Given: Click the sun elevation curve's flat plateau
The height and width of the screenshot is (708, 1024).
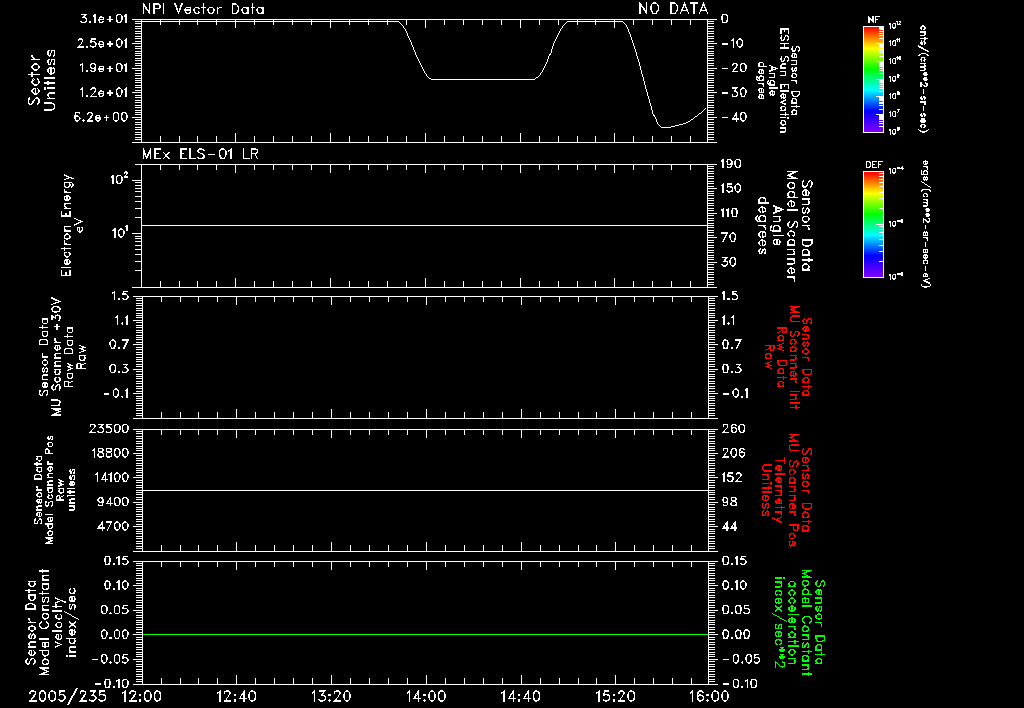Looking at the screenshot, I should (x=482, y=80).
